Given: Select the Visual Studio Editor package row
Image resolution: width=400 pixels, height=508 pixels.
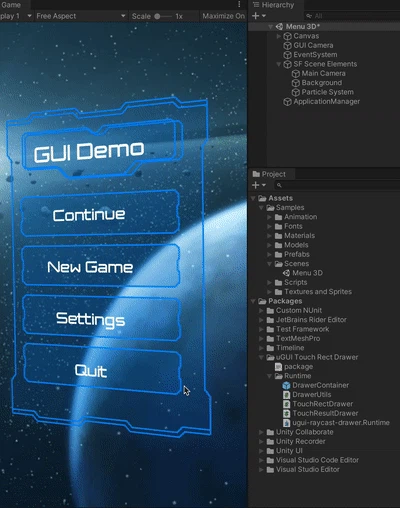Looking at the screenshot, I should point(324,470).
